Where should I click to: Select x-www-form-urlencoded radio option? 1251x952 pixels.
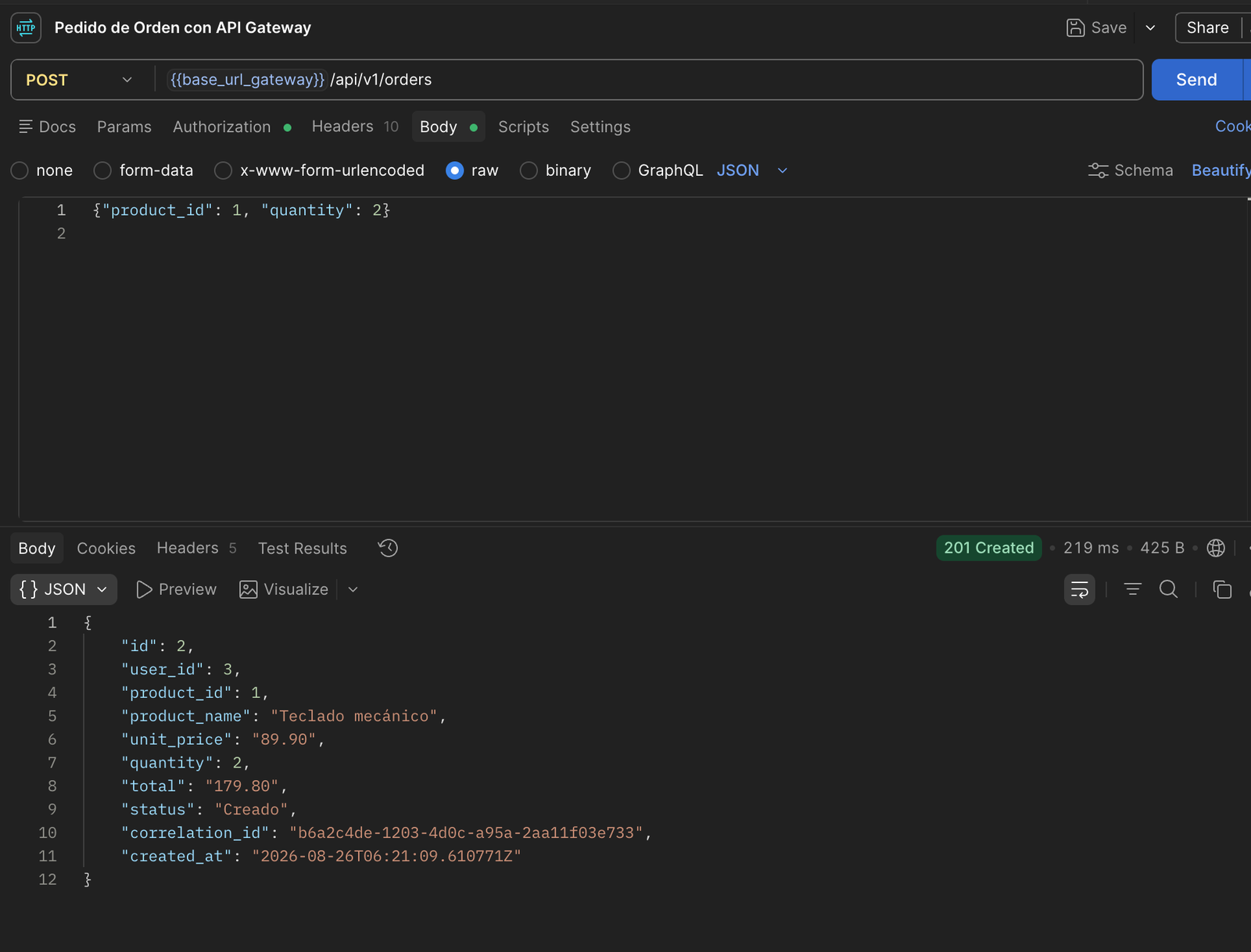[x=224, y=170]
